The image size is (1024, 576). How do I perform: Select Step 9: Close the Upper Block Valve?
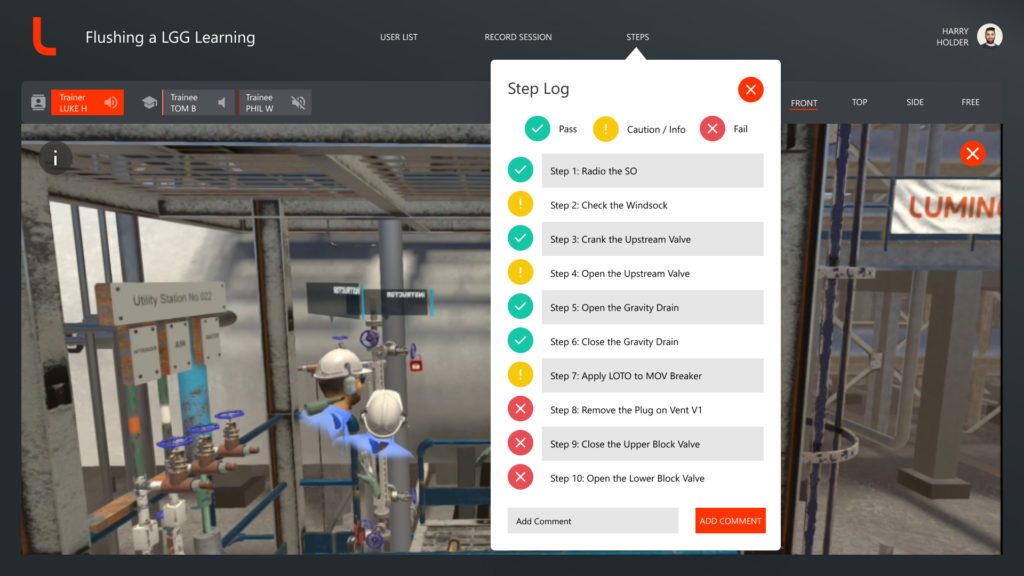pyautogui.click(x=652, y=444)
